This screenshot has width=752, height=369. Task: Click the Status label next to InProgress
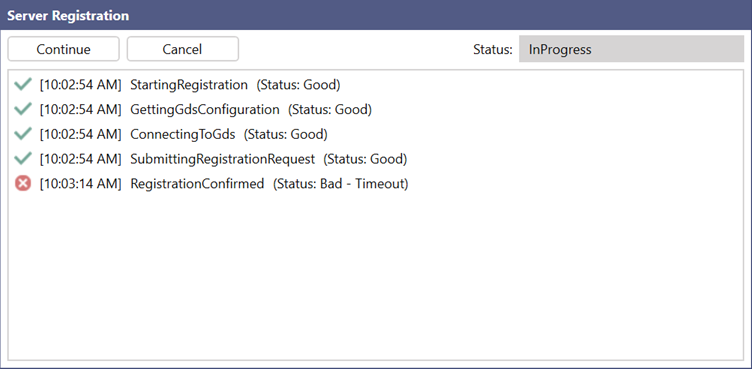point(493,49)
